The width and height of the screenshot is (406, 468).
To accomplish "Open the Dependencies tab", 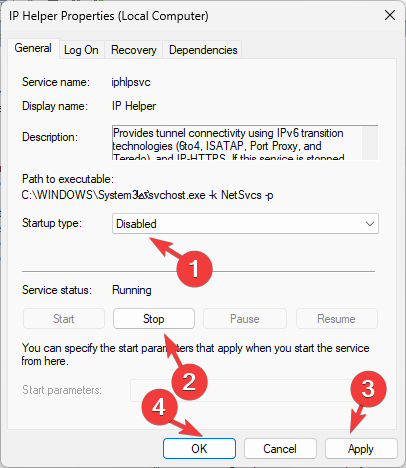I will click(x=203, y=50).
